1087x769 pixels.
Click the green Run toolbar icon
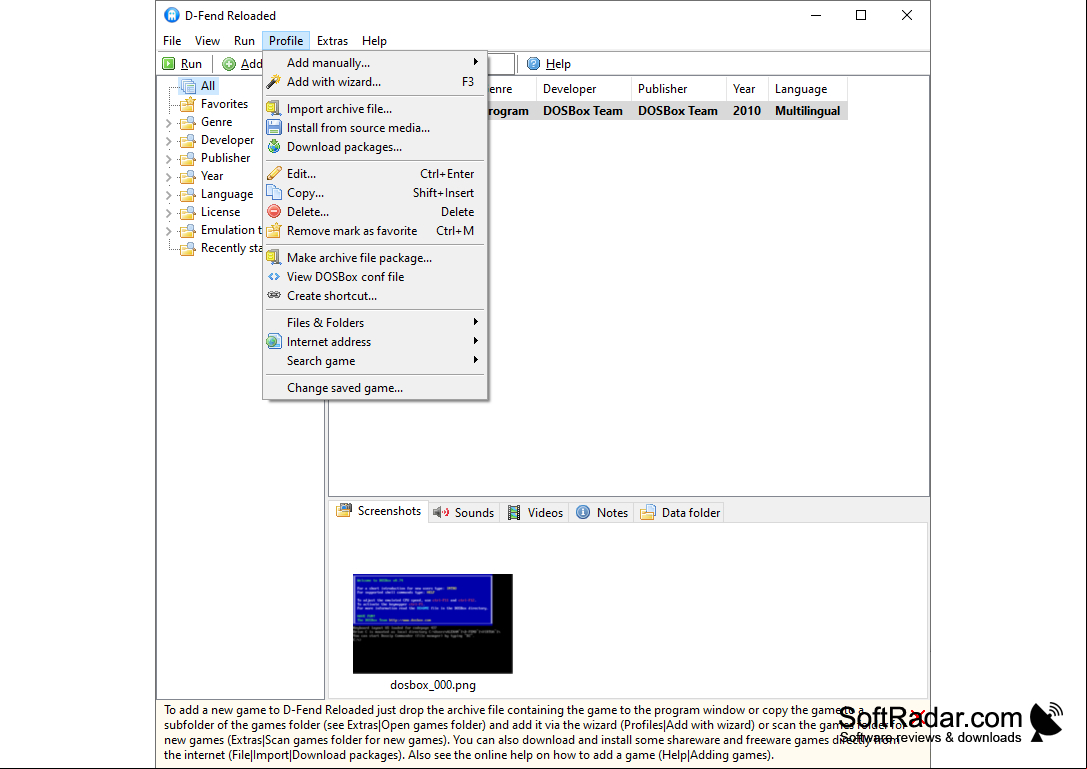[168, 64]
